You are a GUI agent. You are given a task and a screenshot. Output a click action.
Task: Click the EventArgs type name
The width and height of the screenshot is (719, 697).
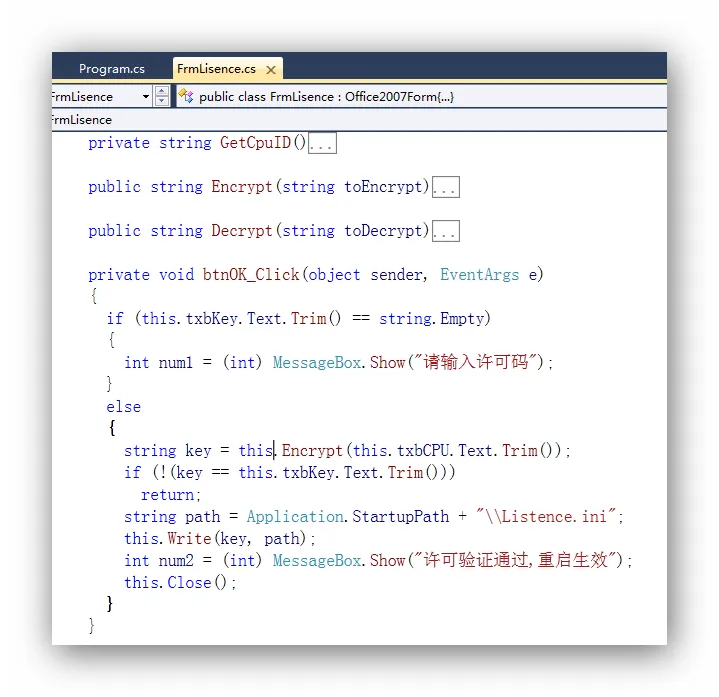pos(480,275)
